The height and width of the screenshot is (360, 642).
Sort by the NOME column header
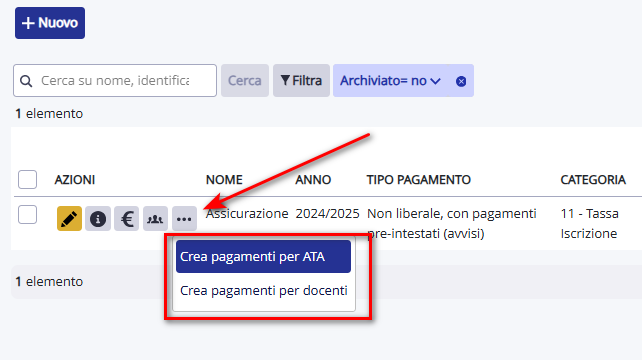224,180
